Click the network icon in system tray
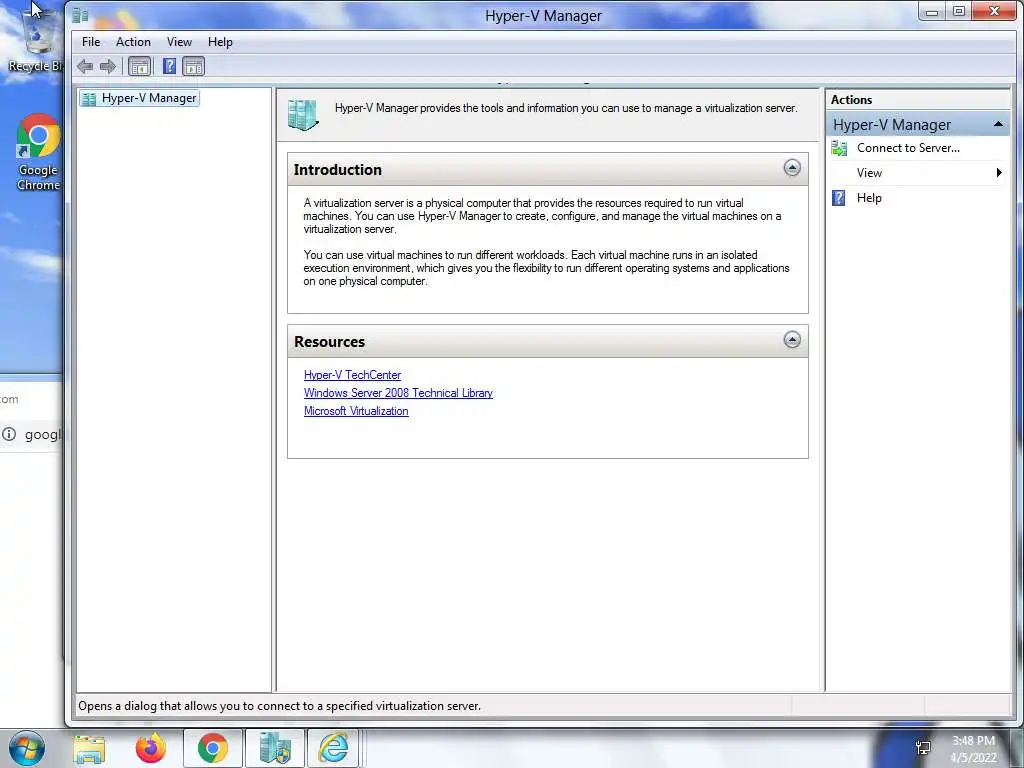Screen dimensions: 1024x768 923,748
